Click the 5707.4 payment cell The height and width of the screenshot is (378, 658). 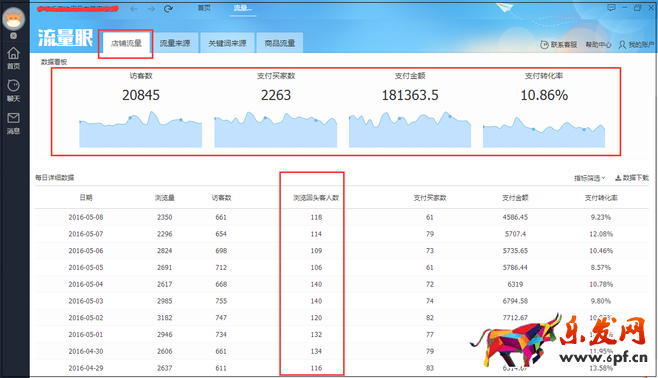pos(515,234)
